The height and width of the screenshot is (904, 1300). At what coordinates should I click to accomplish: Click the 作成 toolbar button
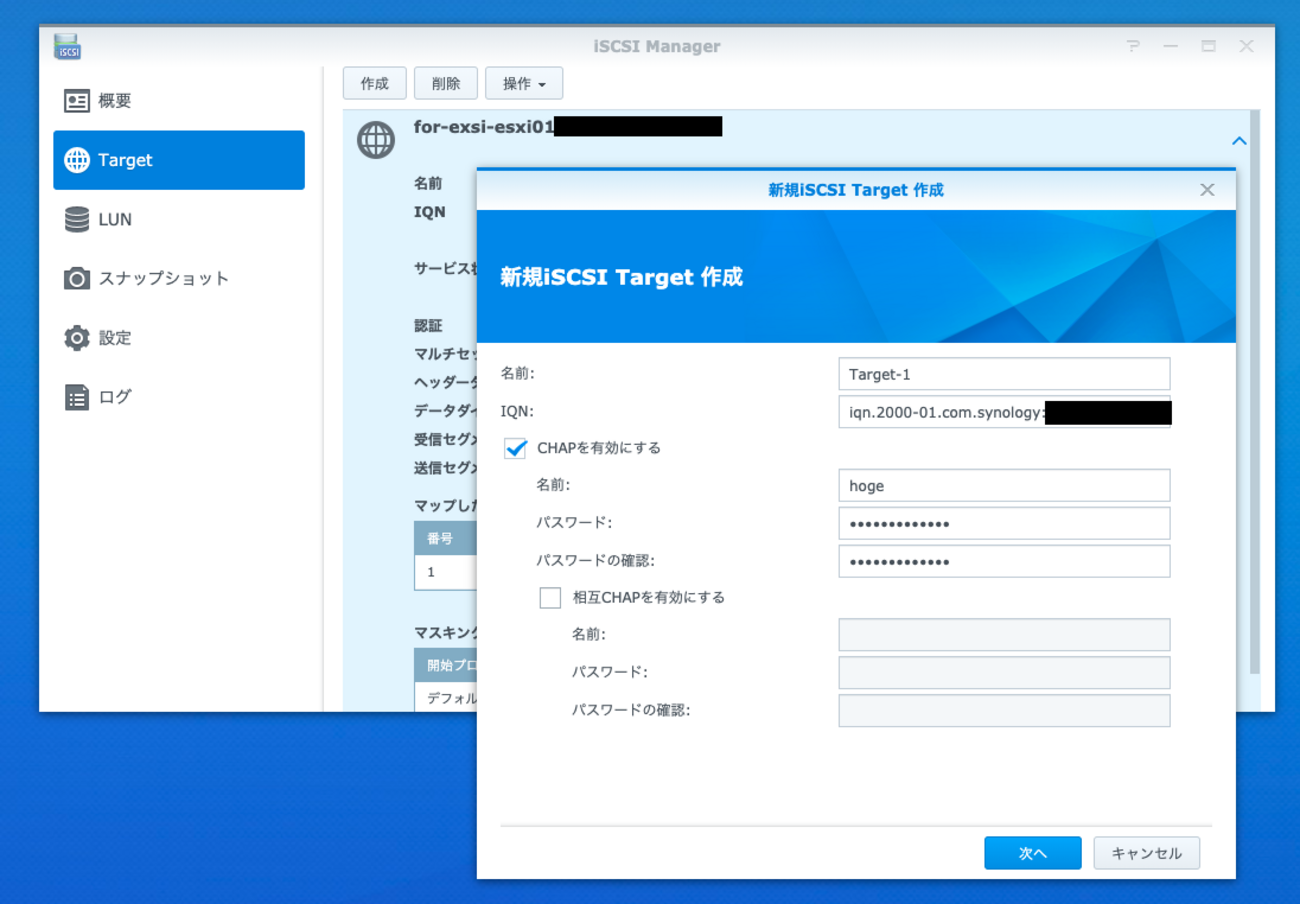[x=375, y=84]
